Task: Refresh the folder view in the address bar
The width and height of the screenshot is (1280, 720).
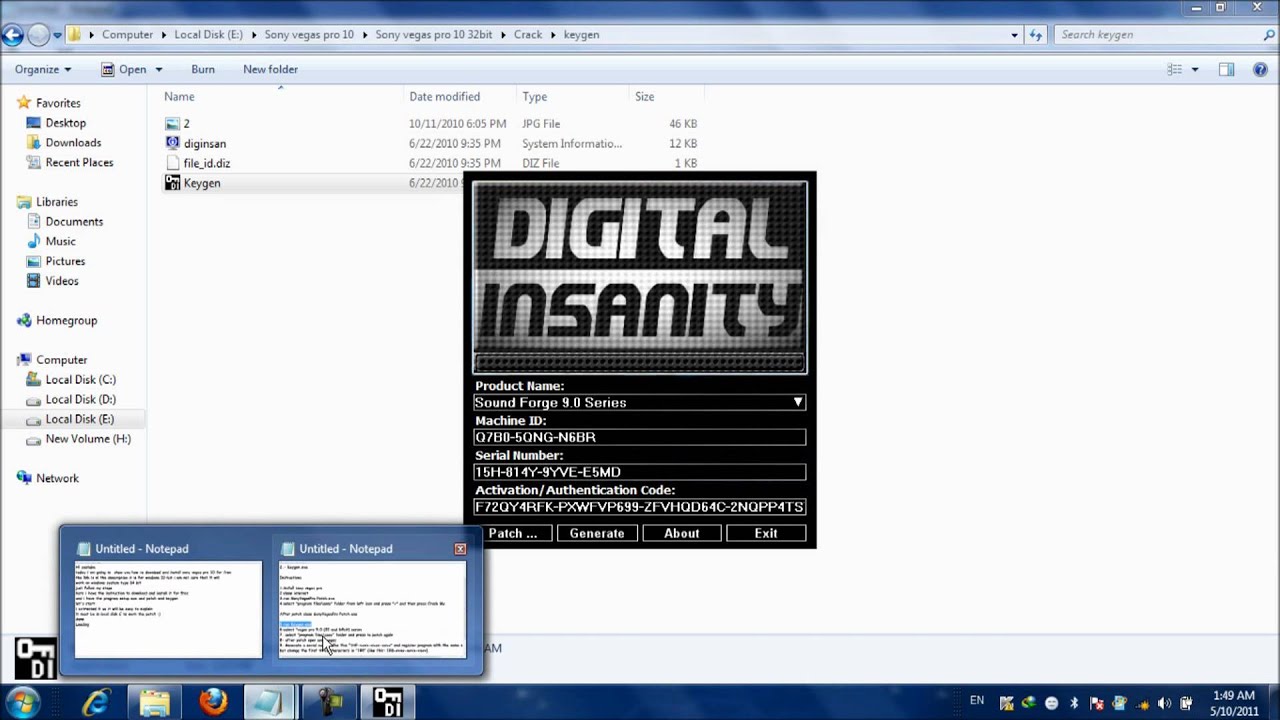Action: pos(1036,35)
